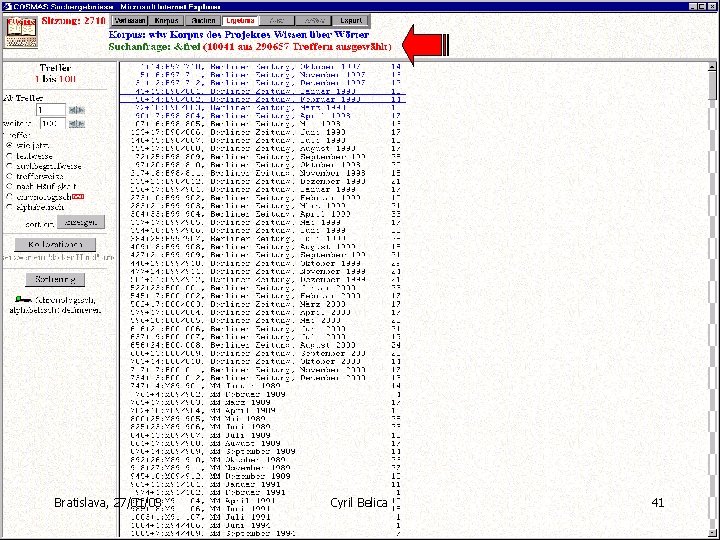Viewport: 720px width, 540px height.
Task: Select the 'suchbegriffweise' radio option
Action: [x=9, y=166]
